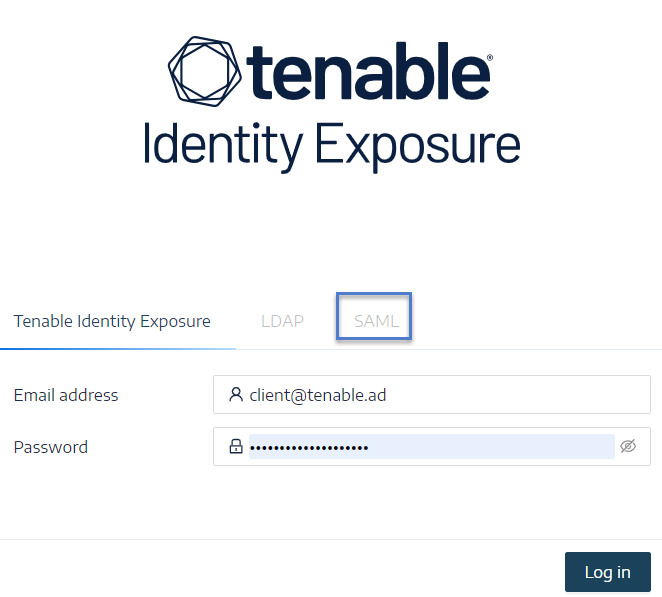
Task: Click the Log in button
Action: (x=608, y=572)
